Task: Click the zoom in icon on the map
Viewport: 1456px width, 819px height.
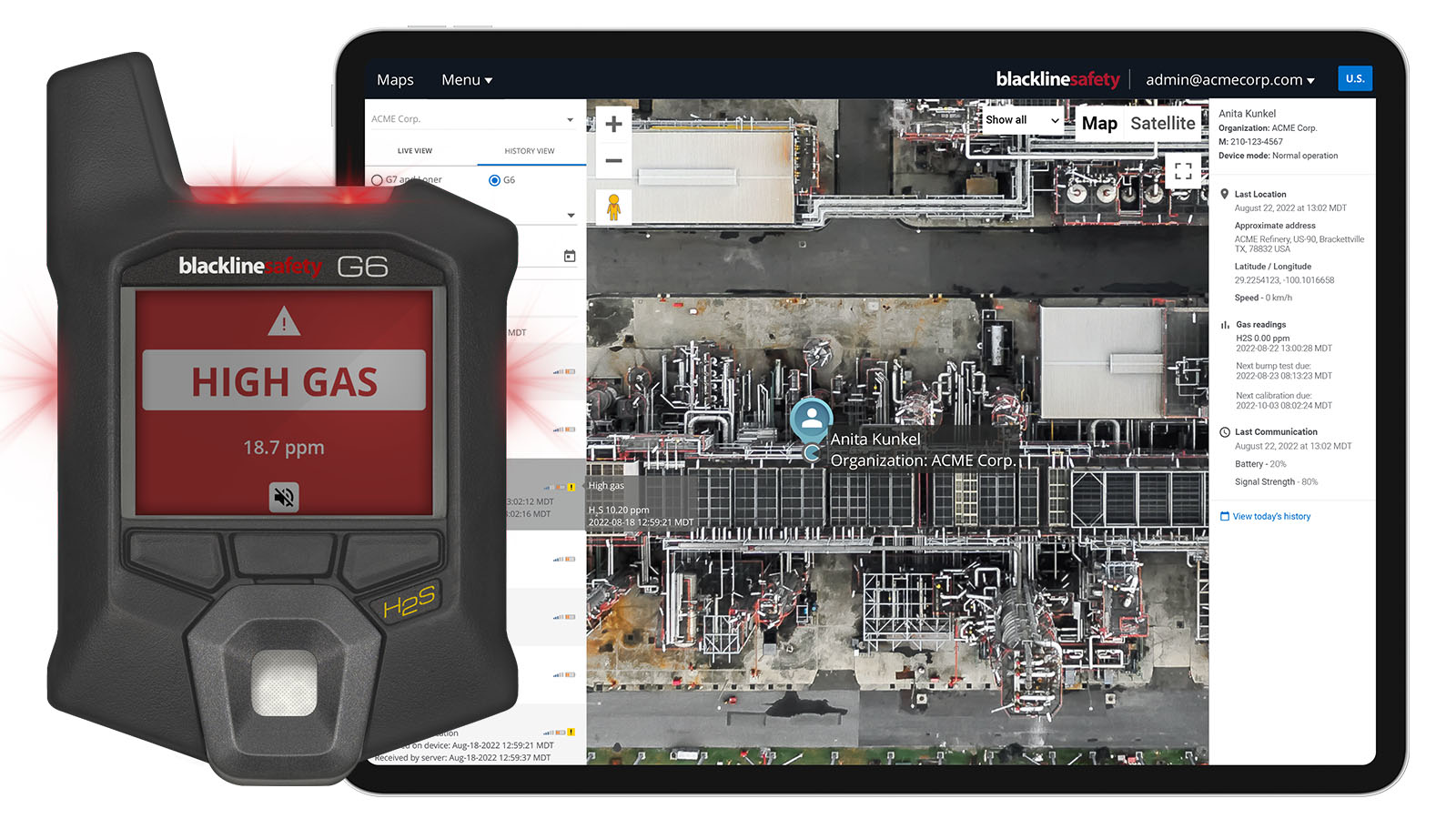Action: coord(613,124)
